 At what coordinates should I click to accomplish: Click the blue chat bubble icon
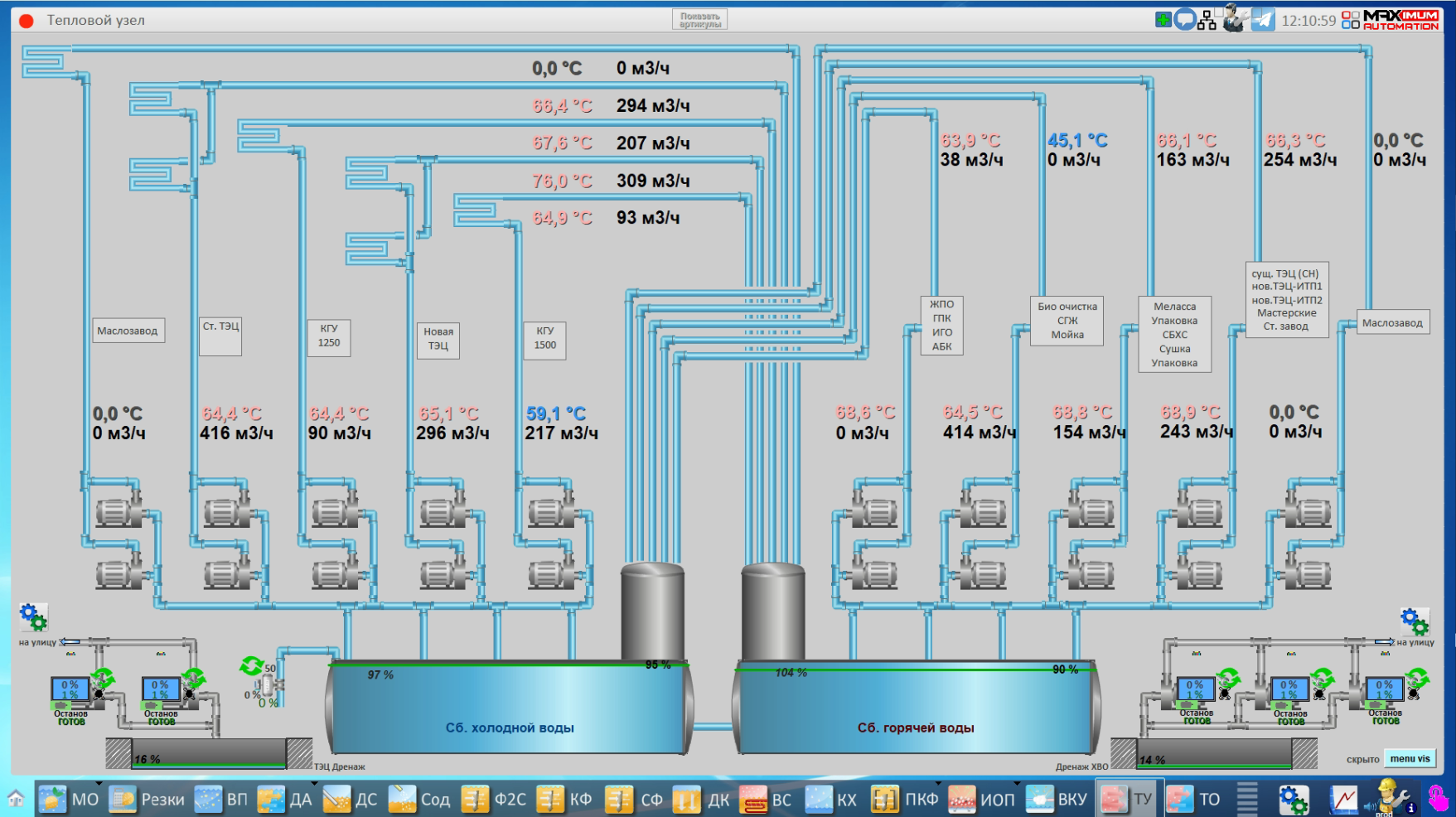tap(1185, 20)
